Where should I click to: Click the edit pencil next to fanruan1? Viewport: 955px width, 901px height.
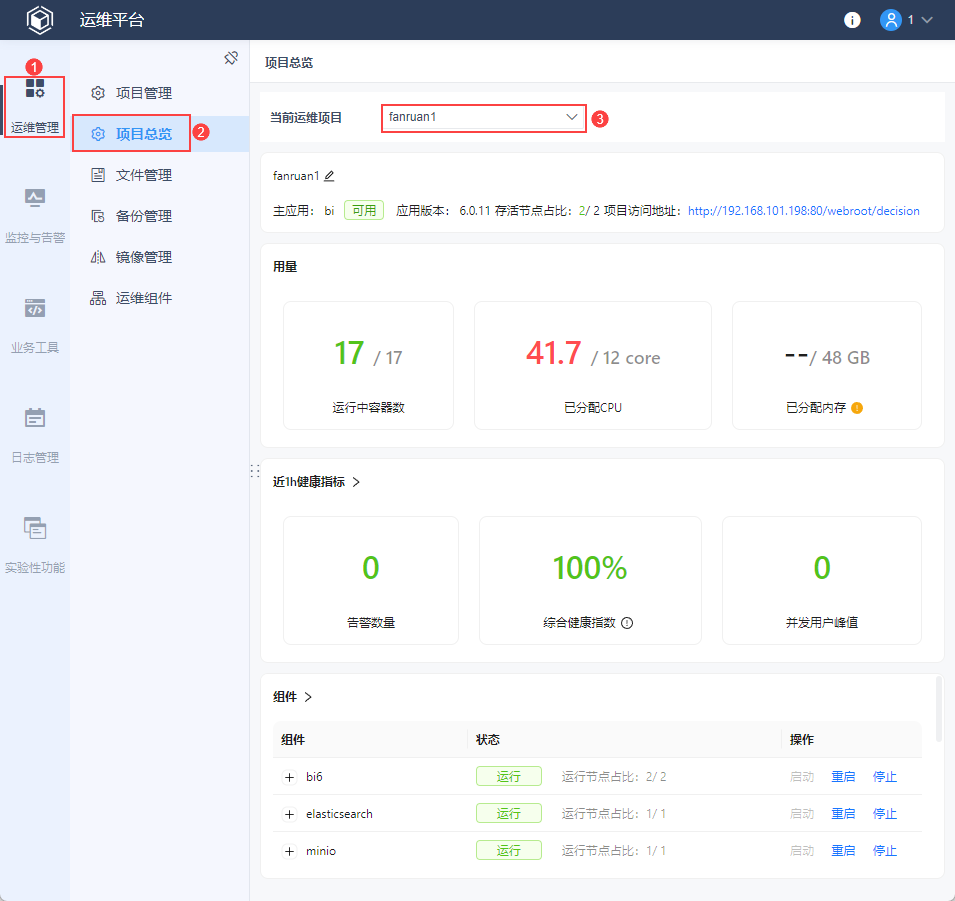point(329,176)
